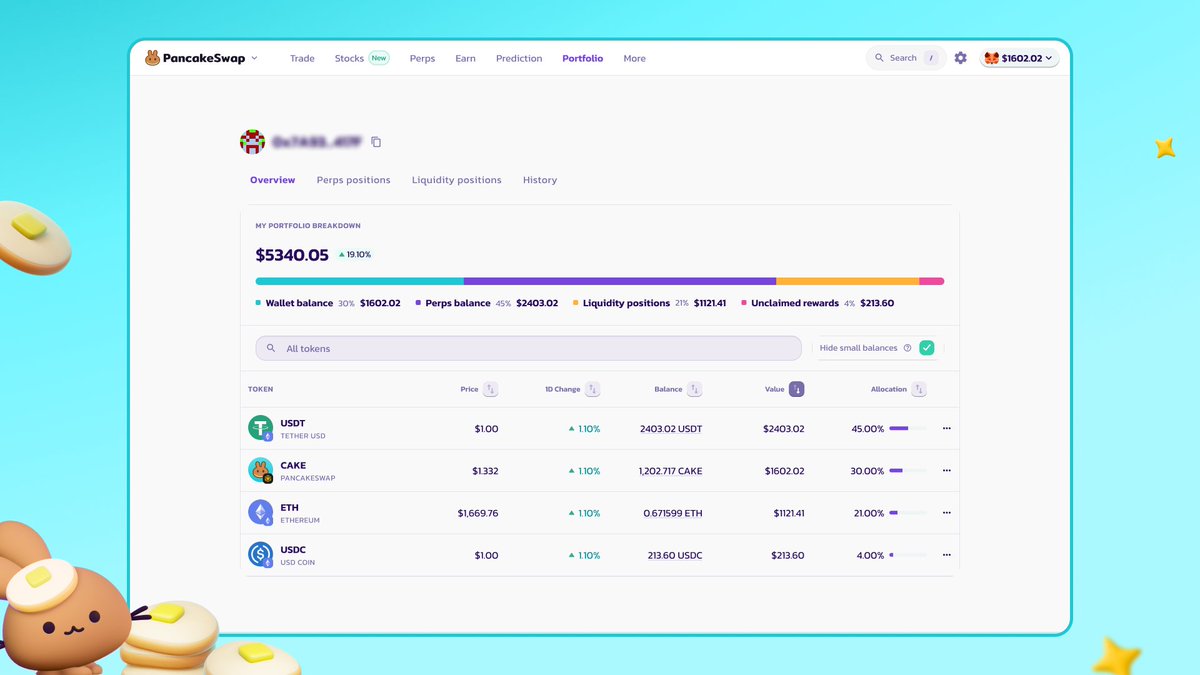The width and height of the screenshot is (1200, 675).
Task: Click the total value $5340.05
Action: pos(292,255)
